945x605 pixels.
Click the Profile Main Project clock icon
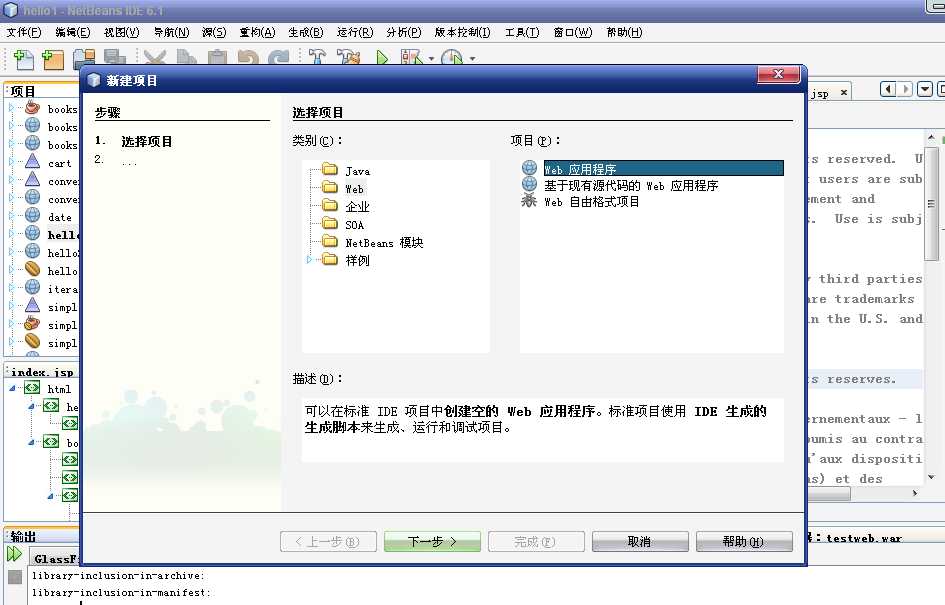tap(452, 58)
